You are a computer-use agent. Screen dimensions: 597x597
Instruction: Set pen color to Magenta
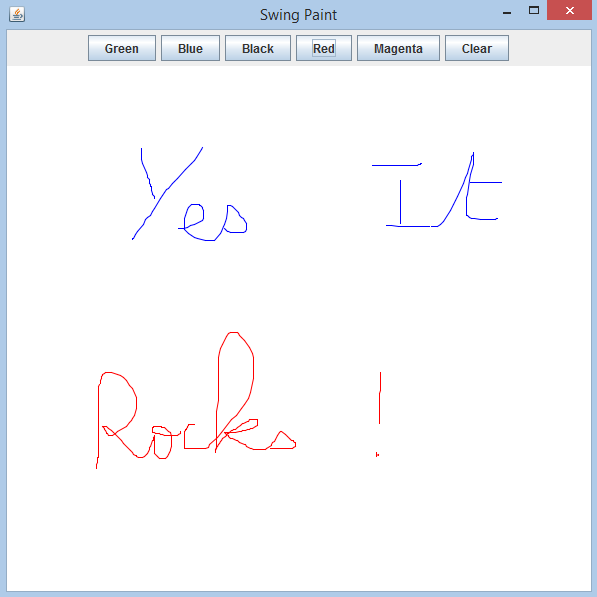point(398,48)
